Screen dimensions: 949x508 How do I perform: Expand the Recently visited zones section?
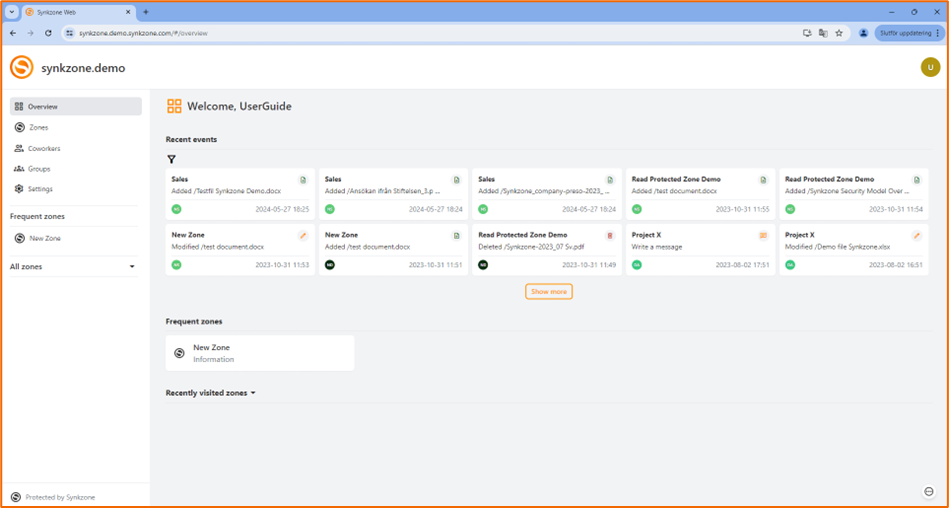click(x=211, y=393)
